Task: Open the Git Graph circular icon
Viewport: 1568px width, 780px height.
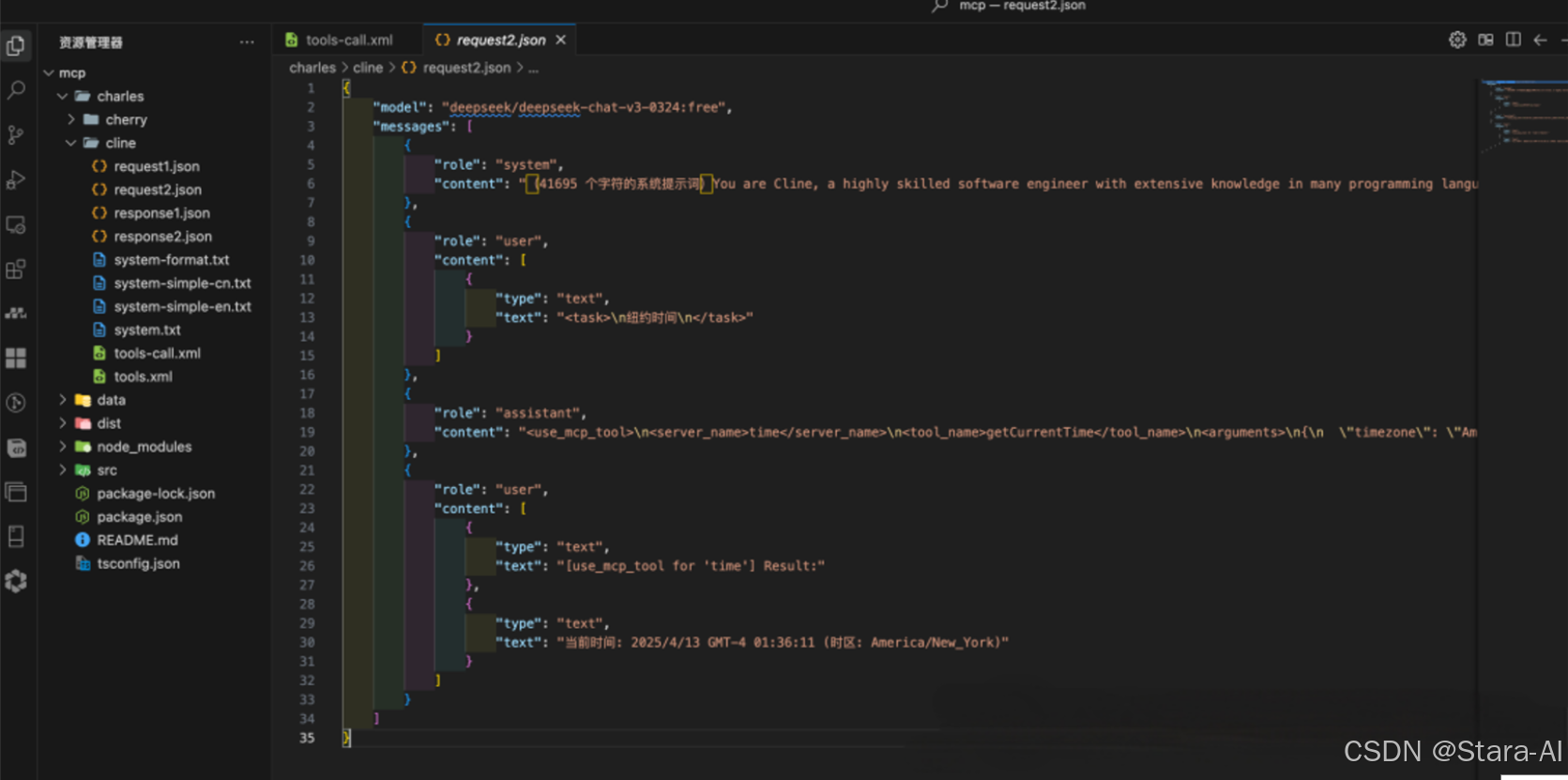Action: [16, 403]
